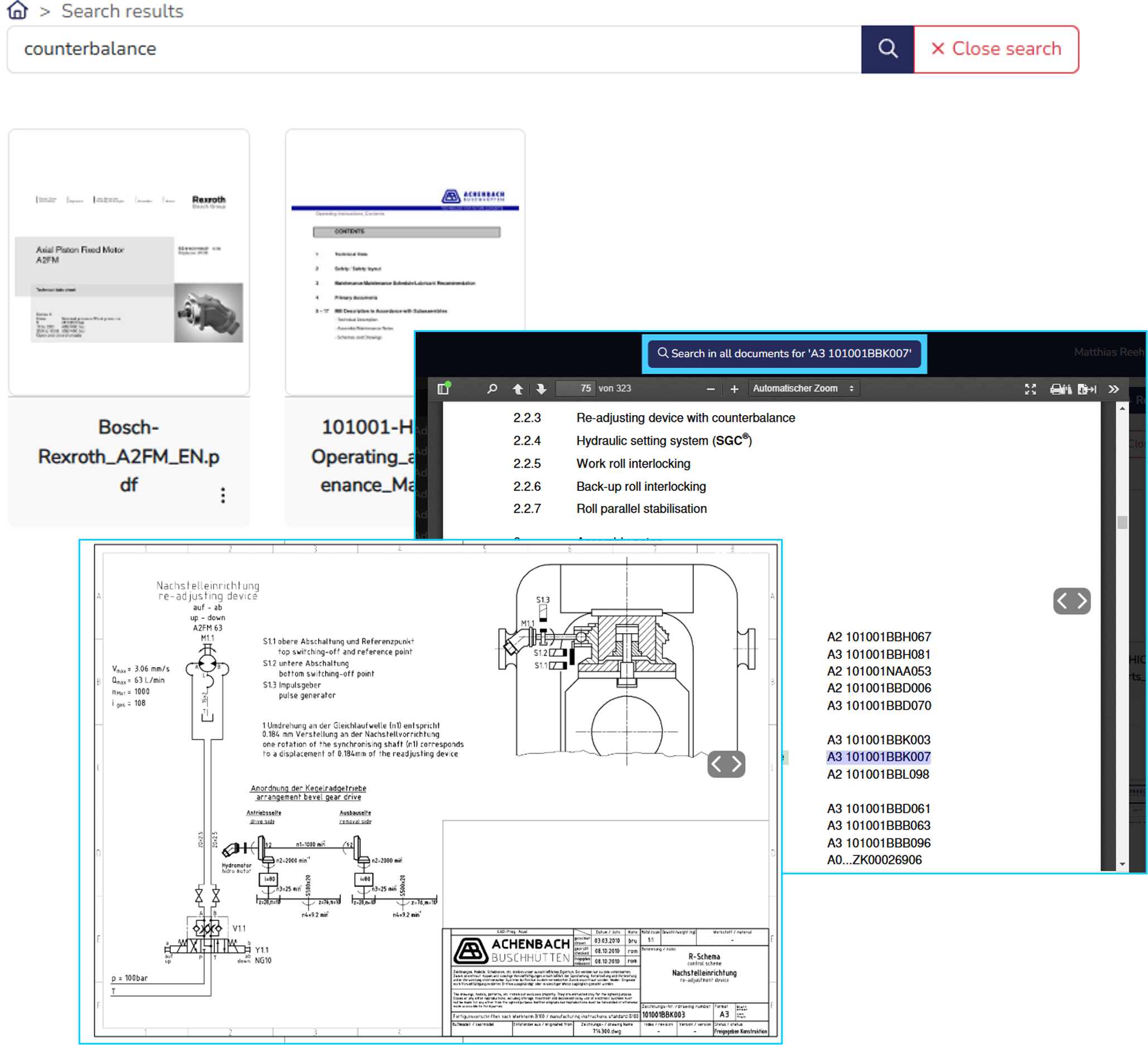Open the 'Automatischer Zoom' dropdown
Viewport: 1148px width, 1045px height.
pyautogui.click(x=803, y=388)
